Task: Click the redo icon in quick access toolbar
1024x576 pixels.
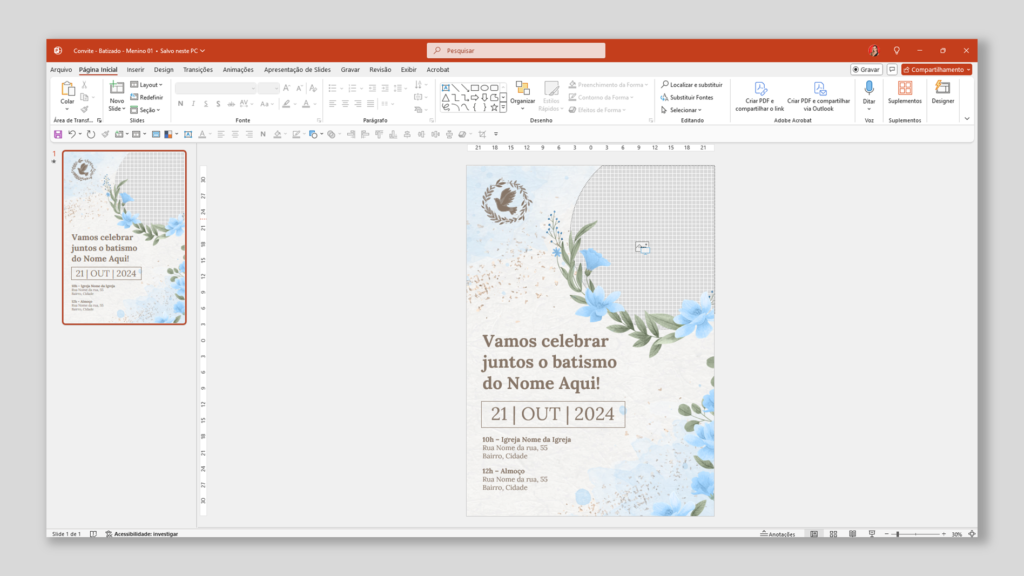Action: (91, 135)
